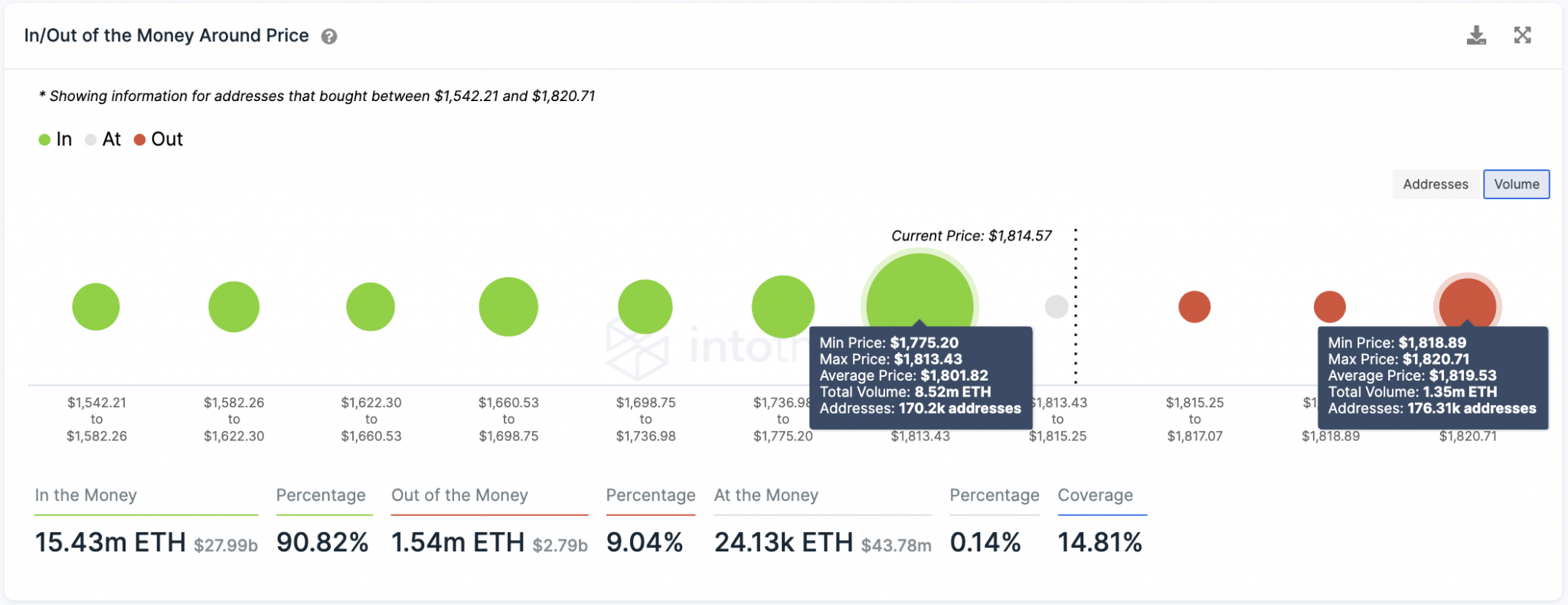Toggle the 'Out' legend item

click(x=158, y=139)
